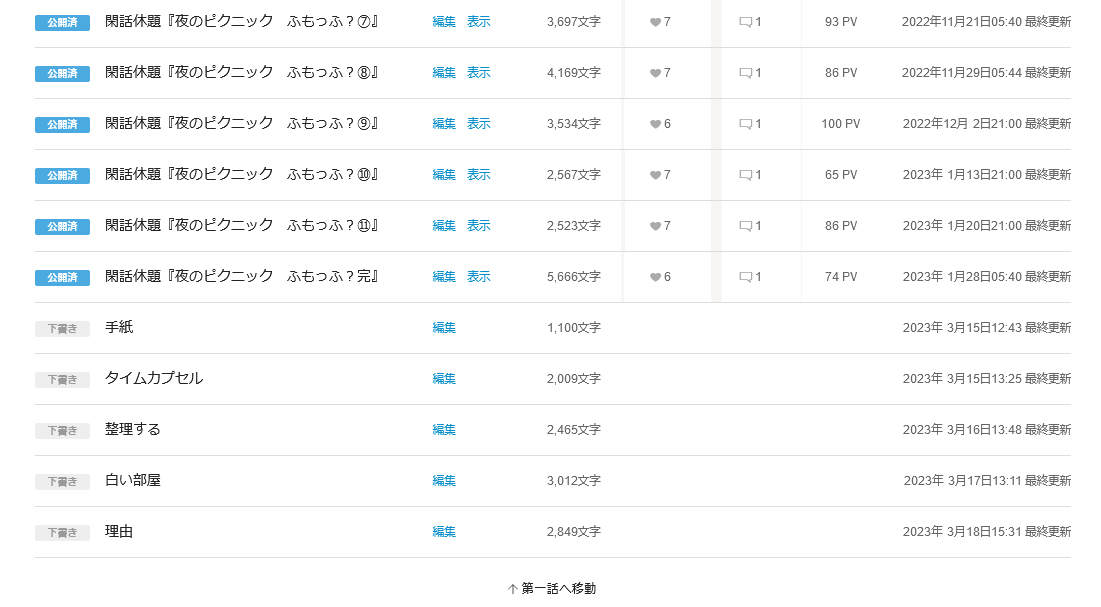Select the 白い部屋 episode title

[133, 480]
